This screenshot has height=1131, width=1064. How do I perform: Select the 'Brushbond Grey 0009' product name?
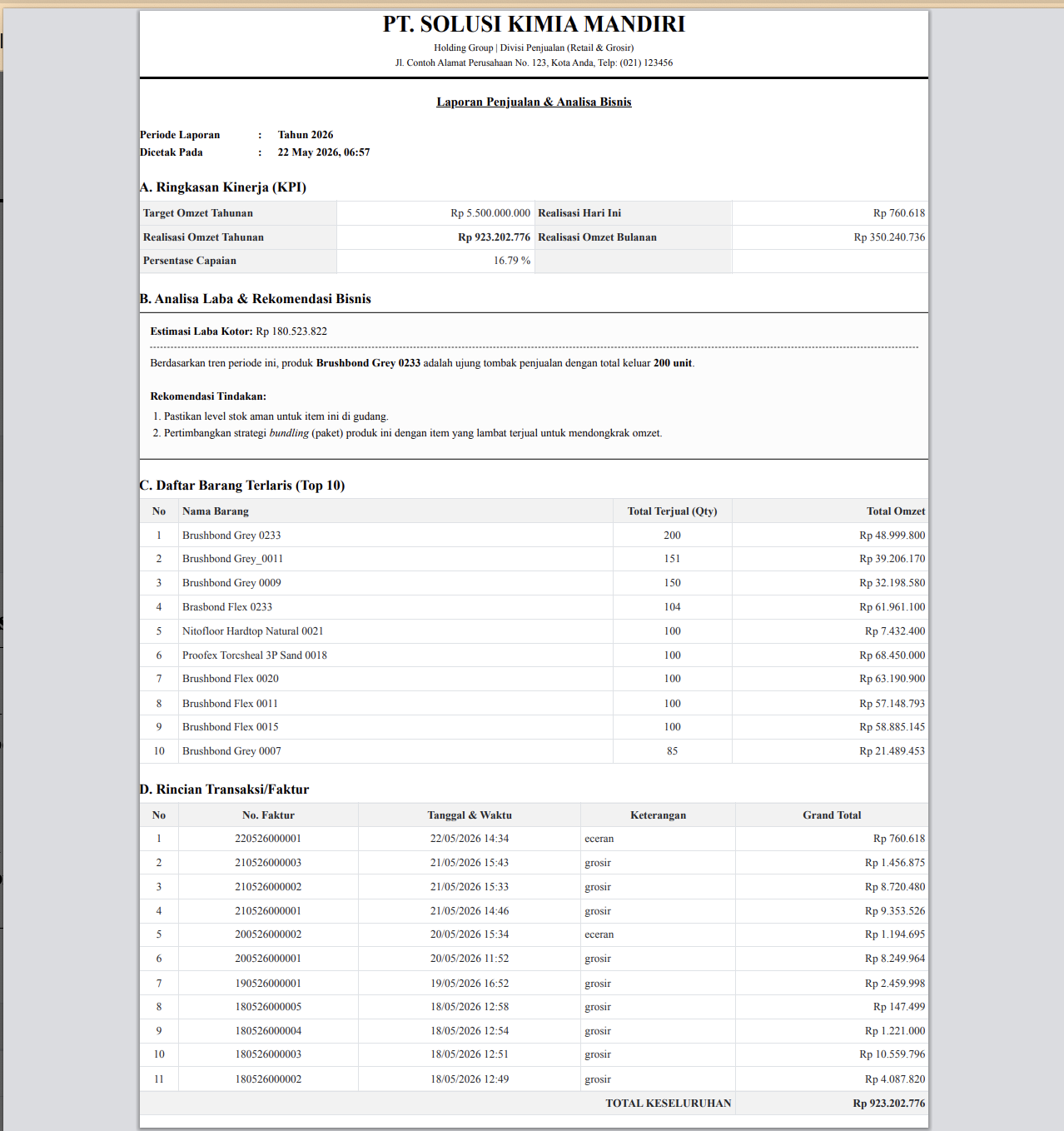tap(231, 583)
